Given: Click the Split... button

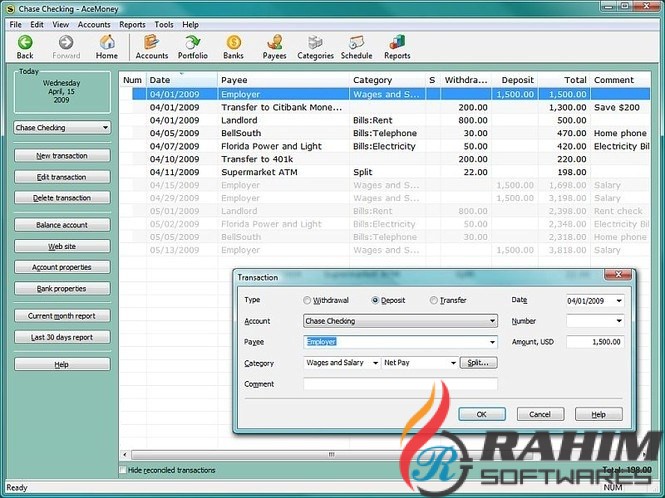Looking at the screenshot, I should tap(478, 363).
